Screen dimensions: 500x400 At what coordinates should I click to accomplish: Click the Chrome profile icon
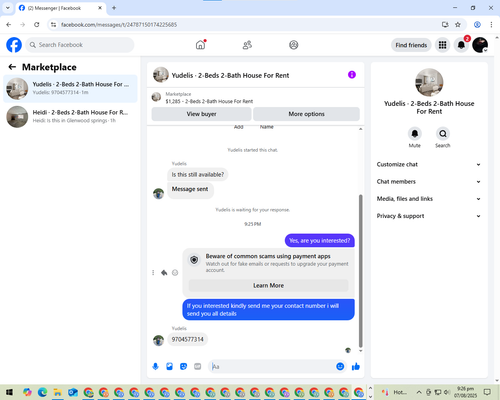pos(477,25)
